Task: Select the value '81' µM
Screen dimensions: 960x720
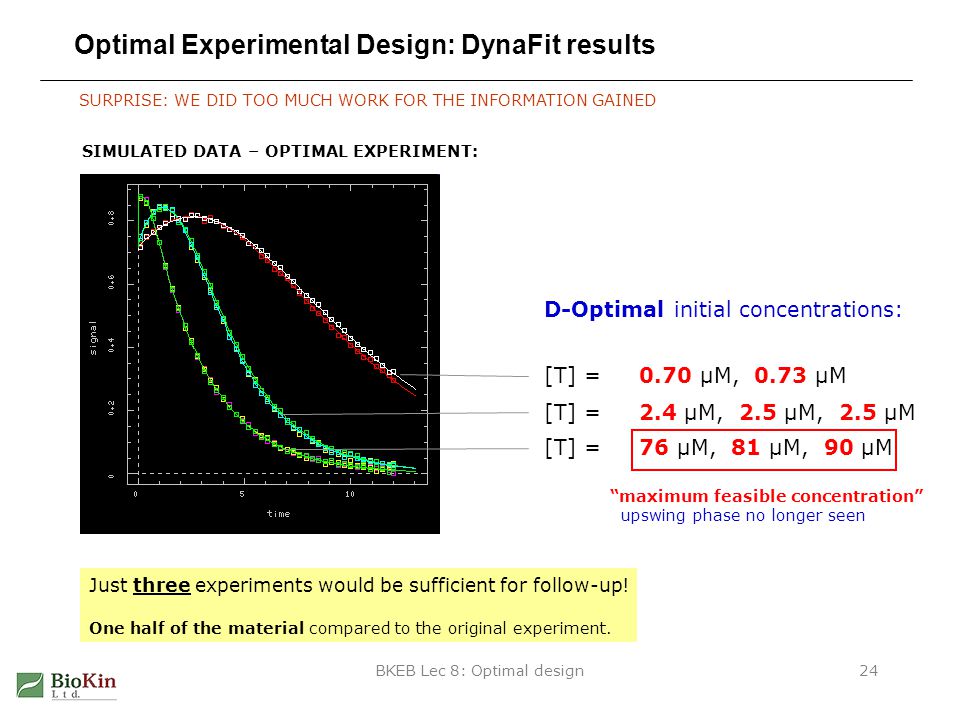Action: pyautogui.click(x=745, y=448)
